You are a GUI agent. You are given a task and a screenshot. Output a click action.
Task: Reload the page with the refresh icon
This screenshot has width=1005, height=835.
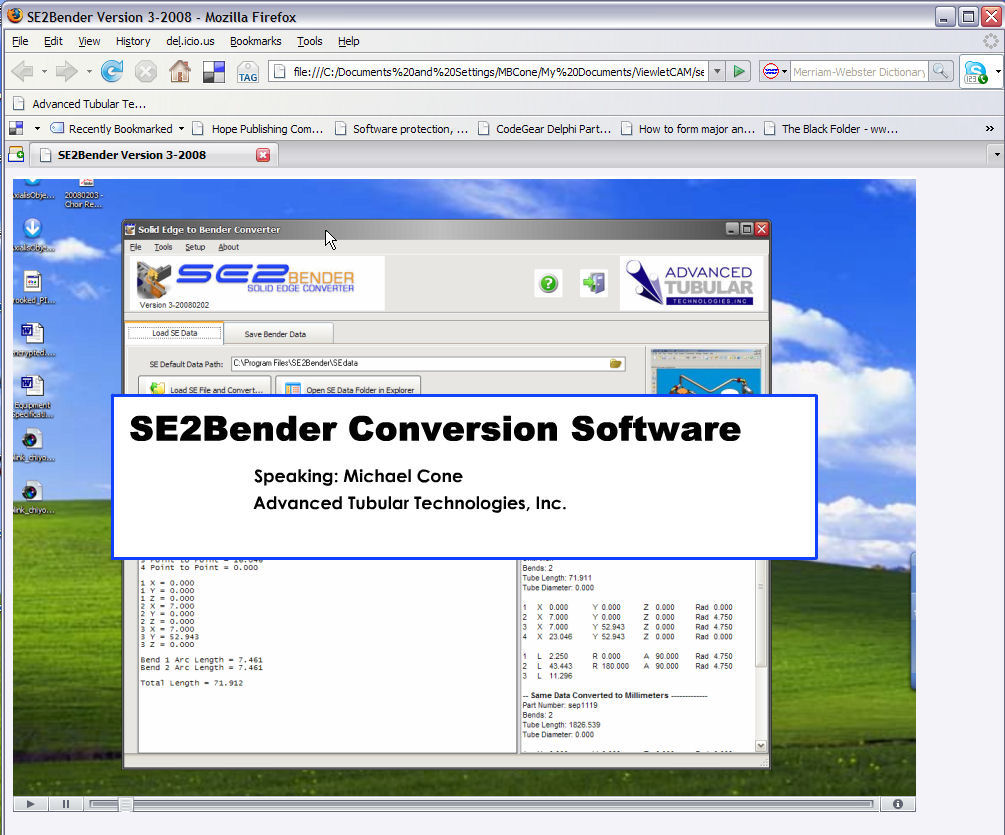tap(112, 71)
